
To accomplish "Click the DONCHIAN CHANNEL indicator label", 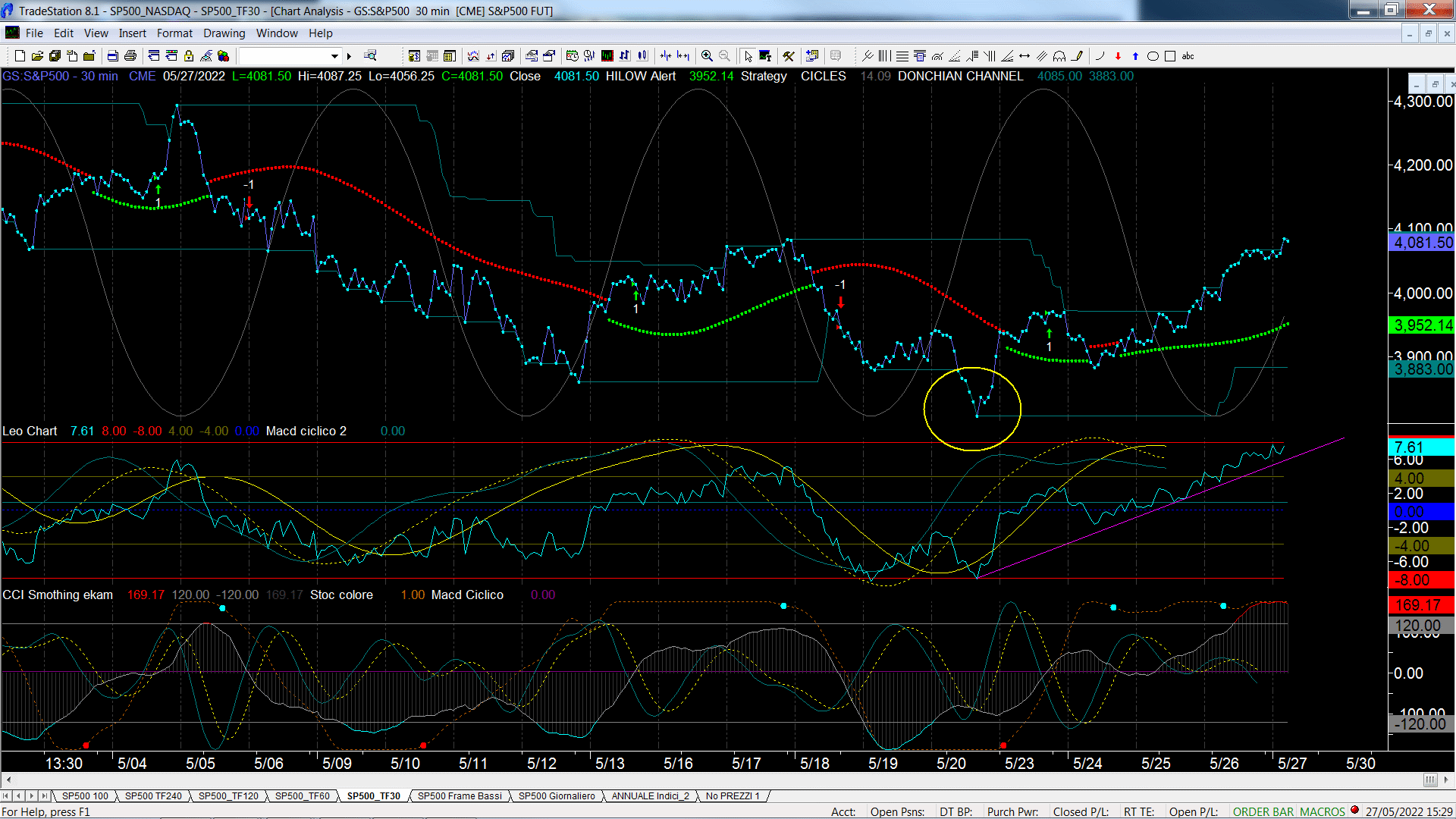I will click(960, 76).
